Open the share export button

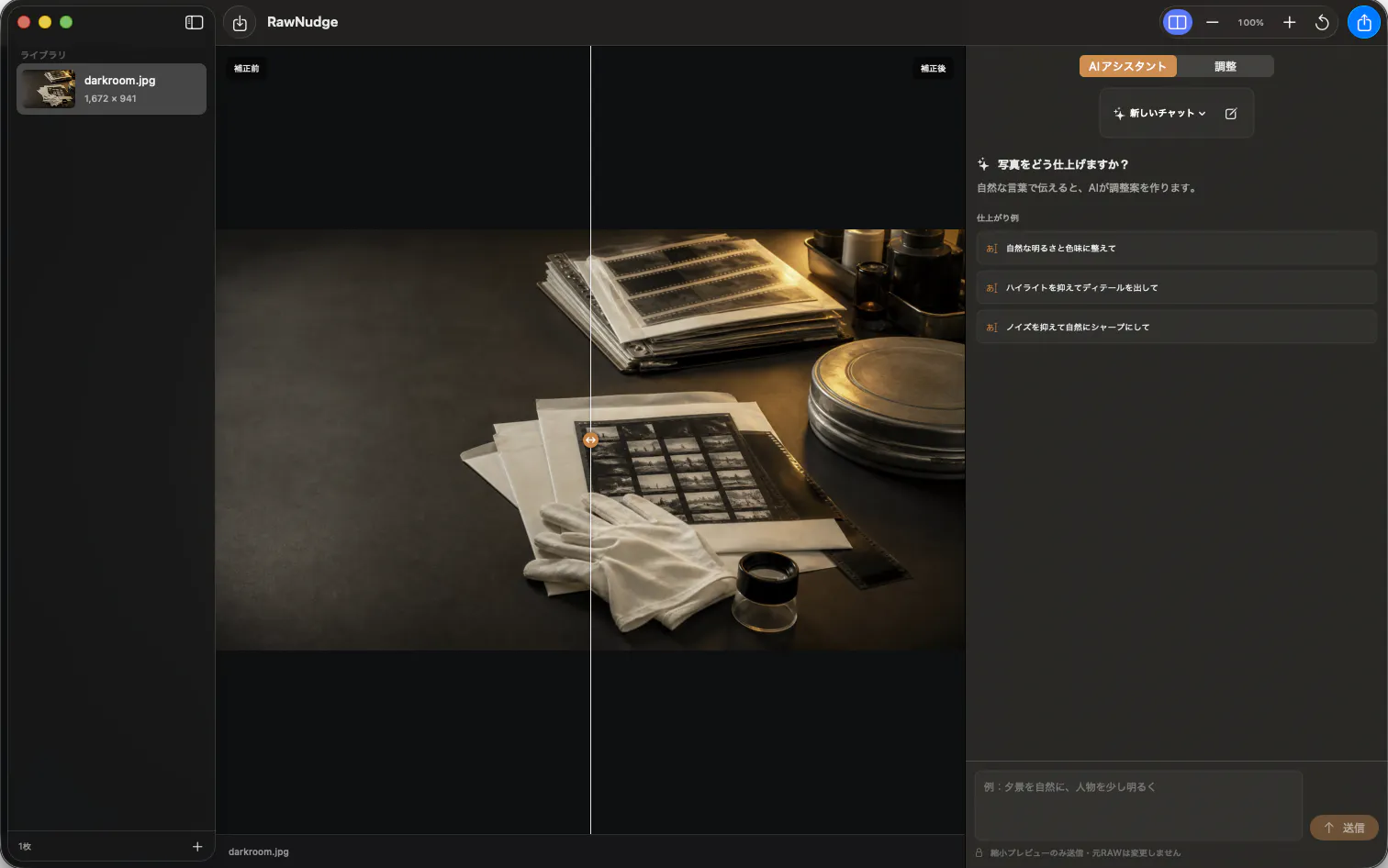pos(1364,22)
